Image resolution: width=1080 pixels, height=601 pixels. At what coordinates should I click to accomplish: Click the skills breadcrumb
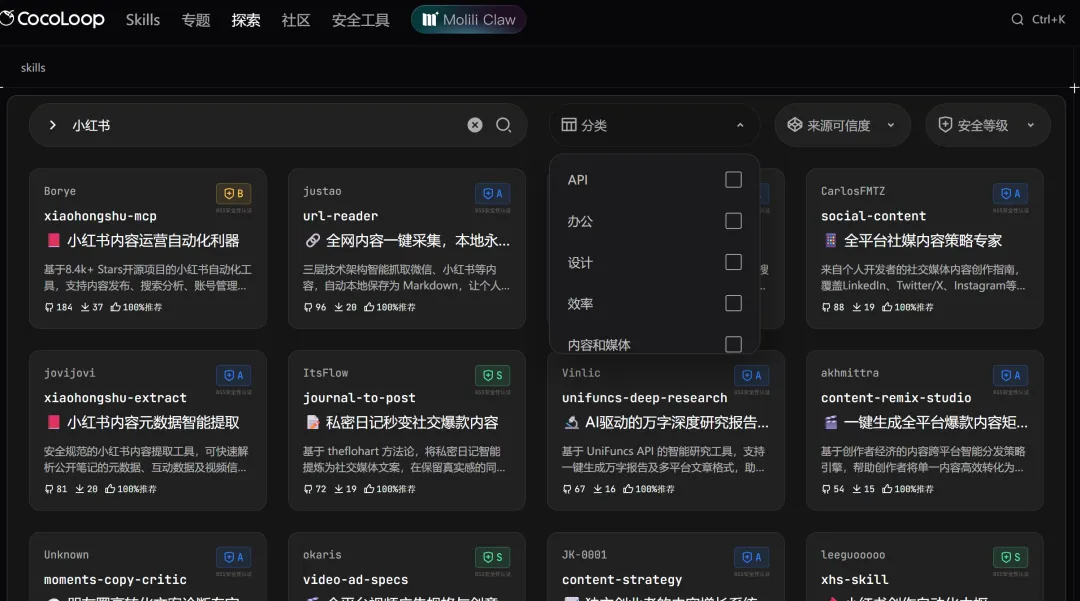[x=33, y=67]
